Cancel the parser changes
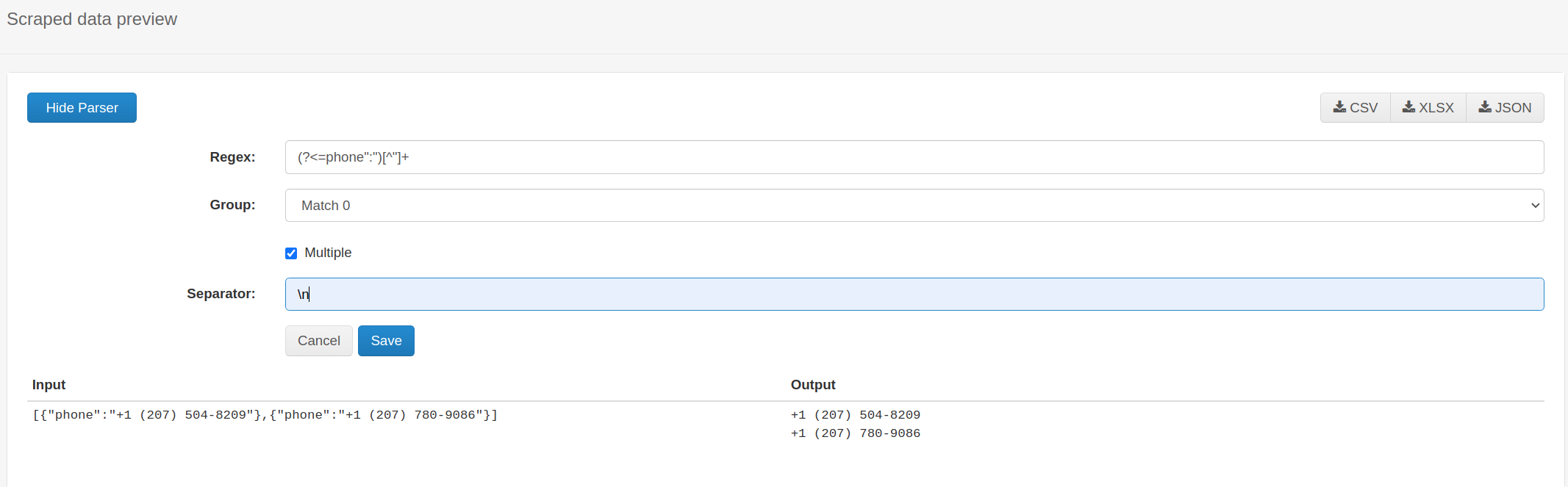The height and width of the screenshot is (487, 1568). tap(318, 341)
